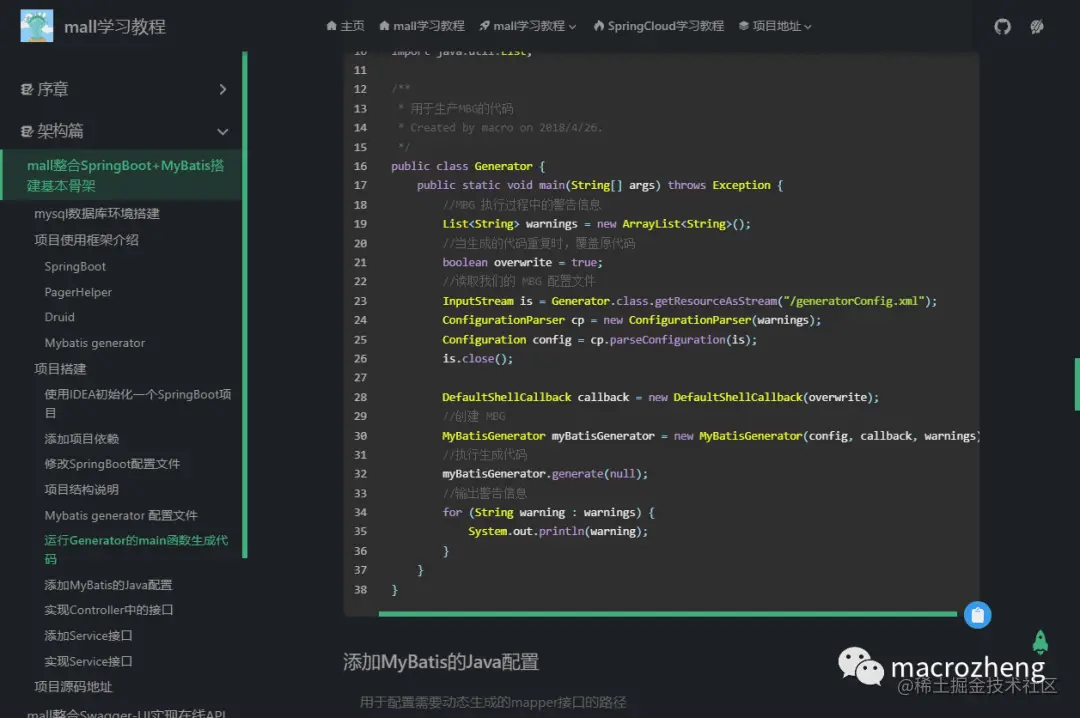
Task: Click code line 'public class Generator {'
Action: click(468, 166)
